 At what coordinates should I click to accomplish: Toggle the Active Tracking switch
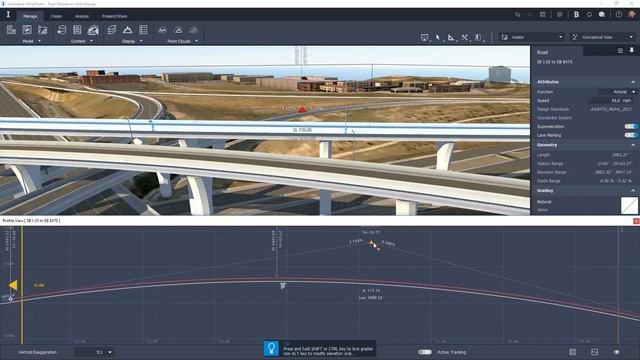coord(424,352)
